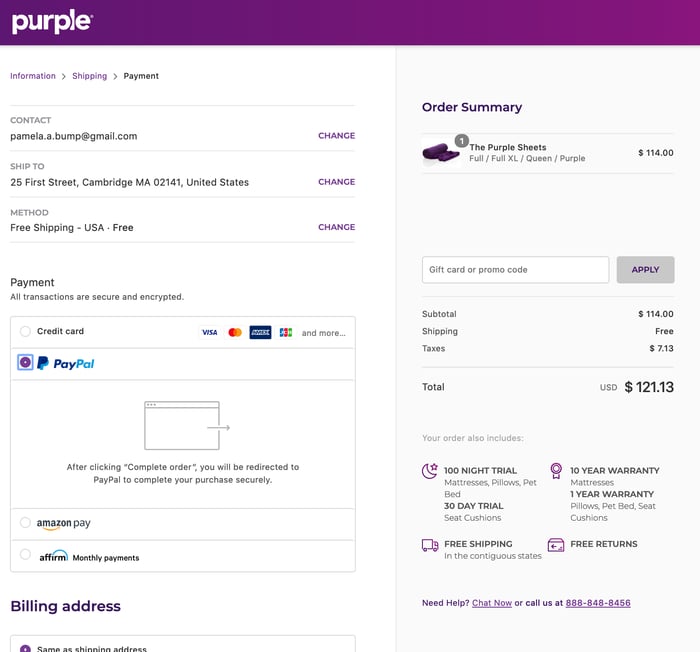The image size is (700, 652).
Task: Select the Amazon Pay radio button
Action: pyautogui.click(x=25, y=523)
